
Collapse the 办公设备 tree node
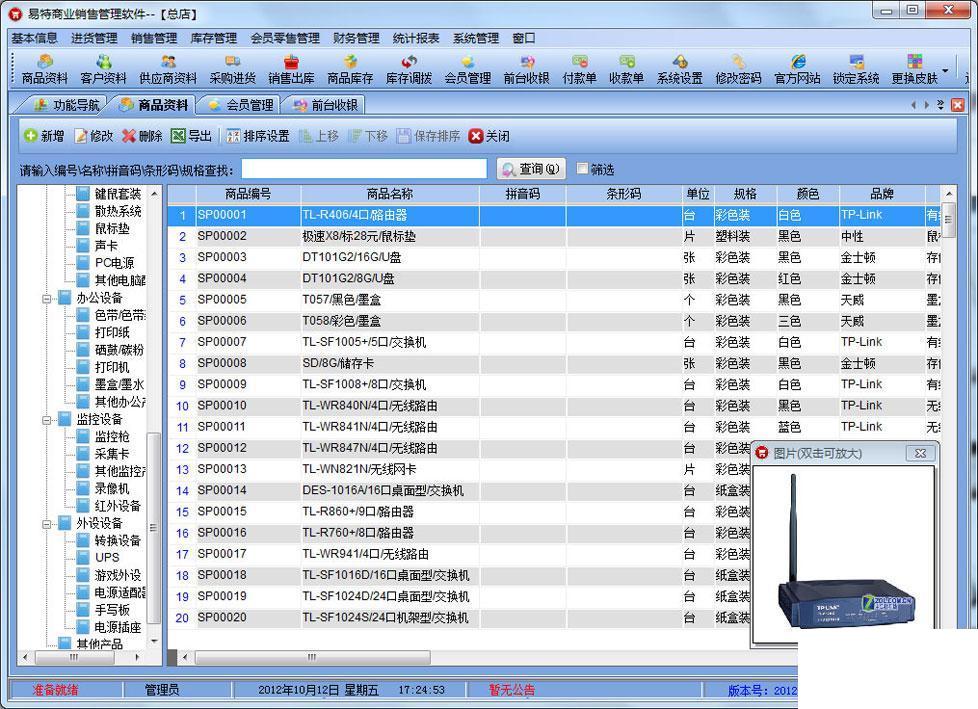pos(47,298)
